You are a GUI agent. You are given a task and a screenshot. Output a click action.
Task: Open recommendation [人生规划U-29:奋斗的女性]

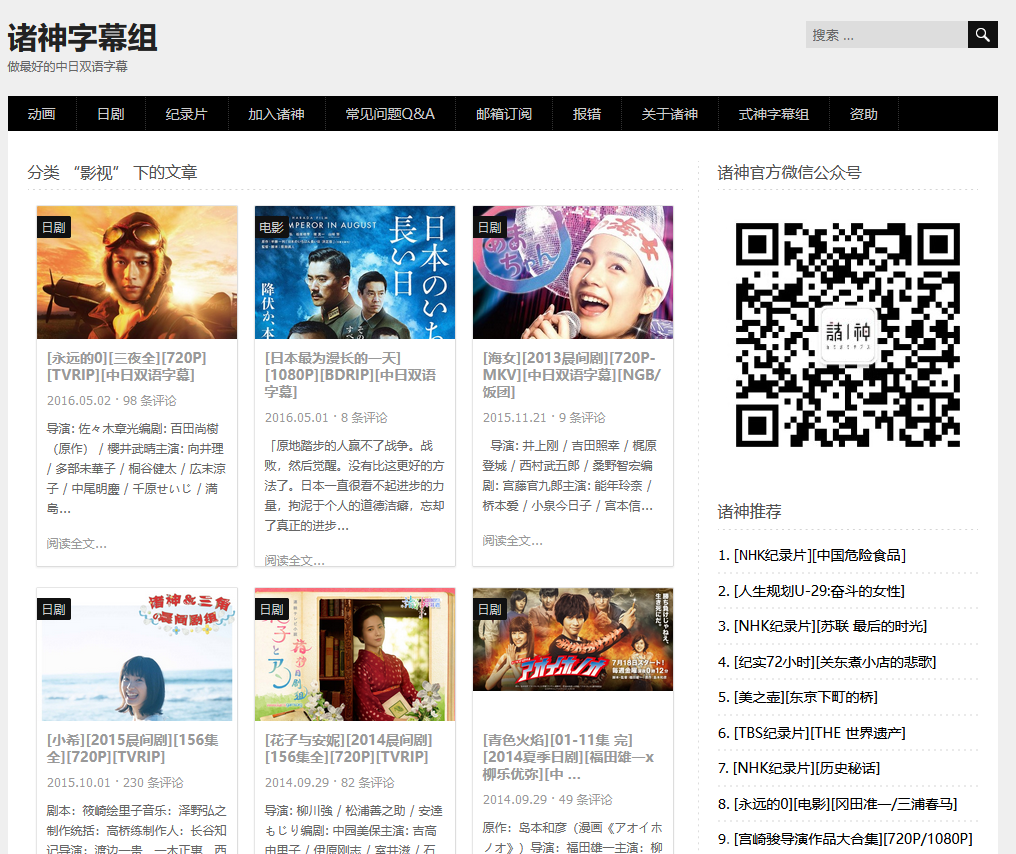click(819, 591)
